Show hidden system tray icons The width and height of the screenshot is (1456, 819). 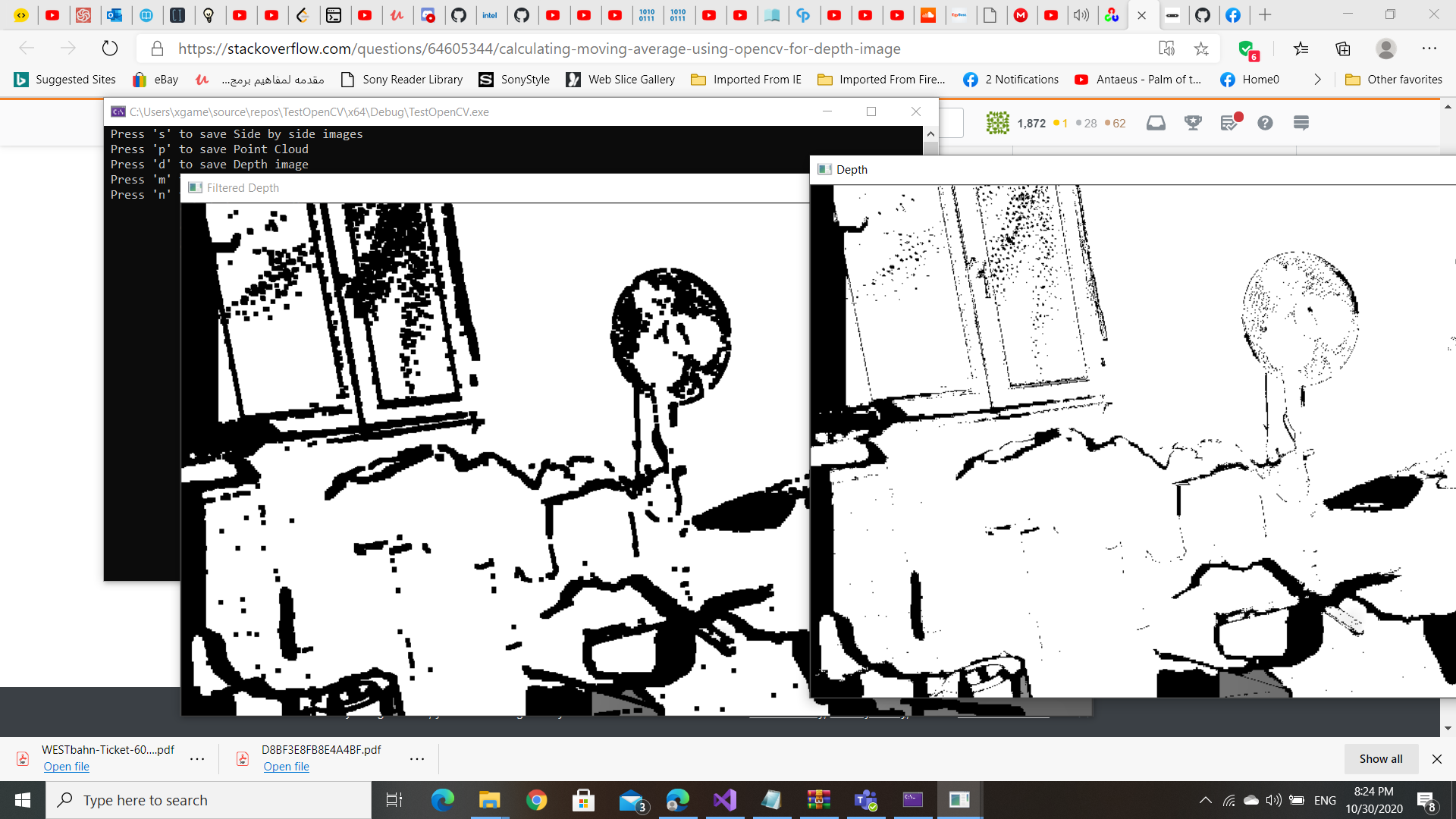coord(1205,800)
